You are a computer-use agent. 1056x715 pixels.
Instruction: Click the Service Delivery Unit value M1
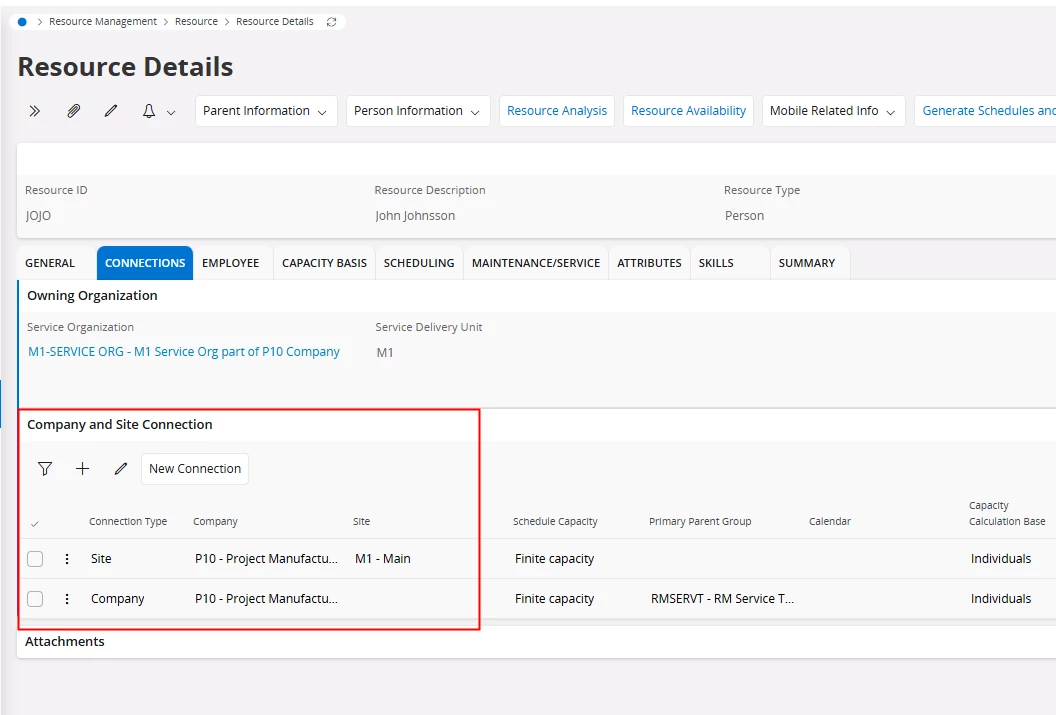[385, 353]
